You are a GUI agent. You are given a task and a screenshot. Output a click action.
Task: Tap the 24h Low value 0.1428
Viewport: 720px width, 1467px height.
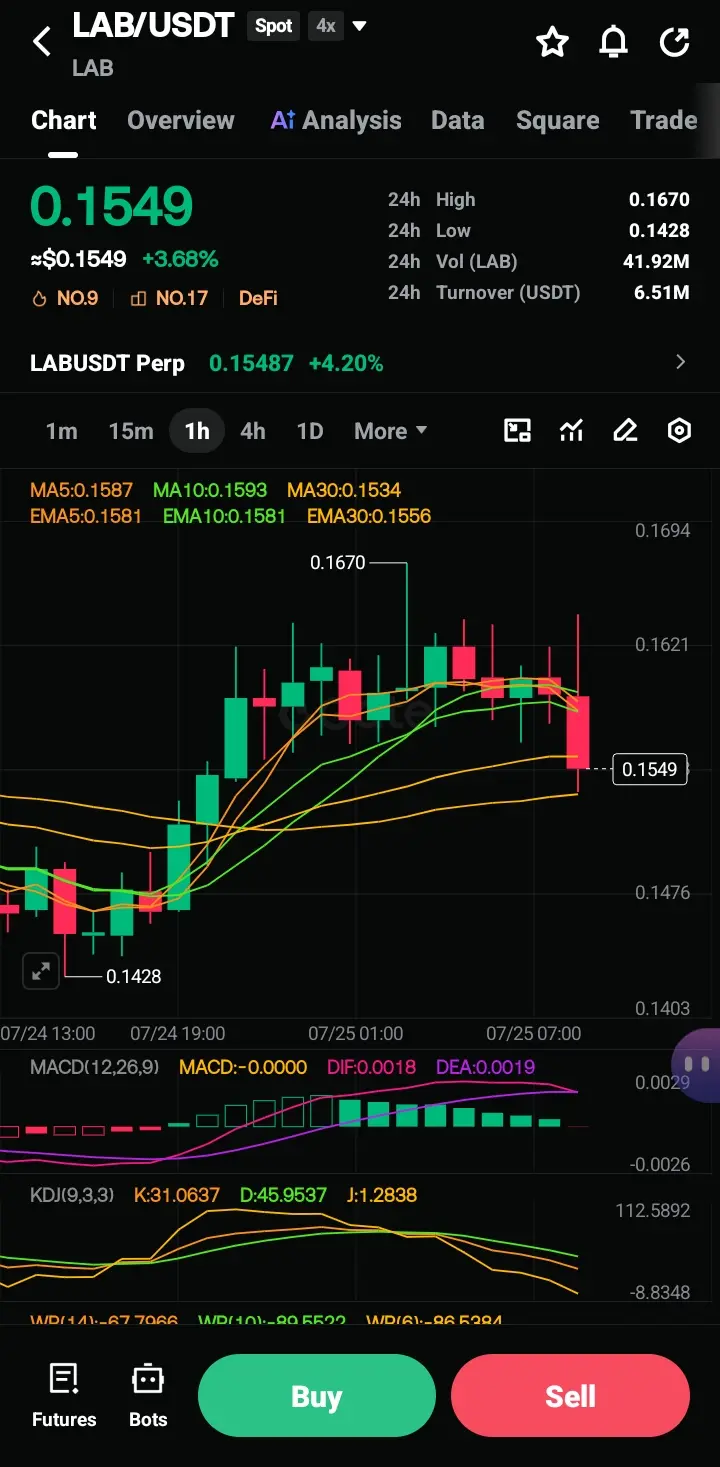(x=659, y=231)
